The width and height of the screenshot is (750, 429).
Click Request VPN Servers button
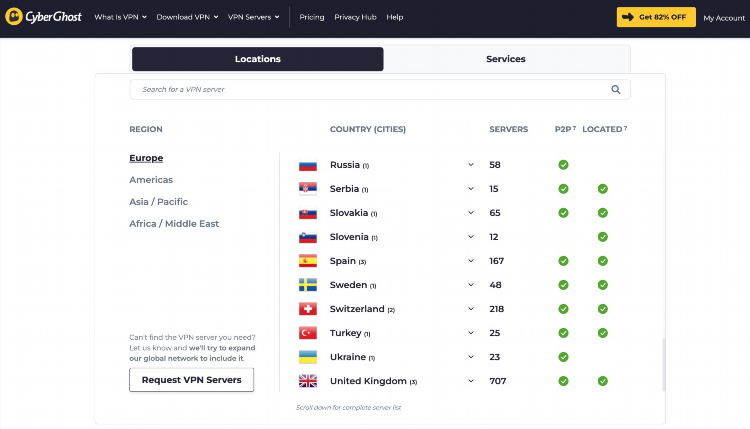click(x=191, y=380)
